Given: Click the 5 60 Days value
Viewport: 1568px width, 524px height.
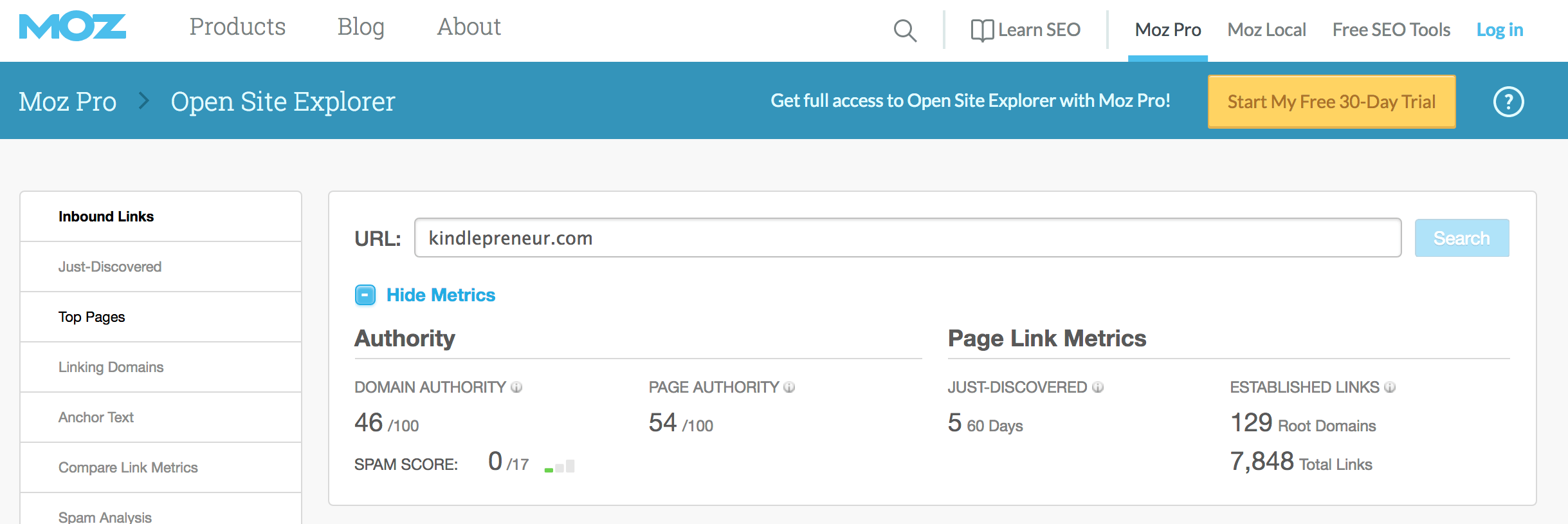Looking at the screenshot, I should (985, 423).
